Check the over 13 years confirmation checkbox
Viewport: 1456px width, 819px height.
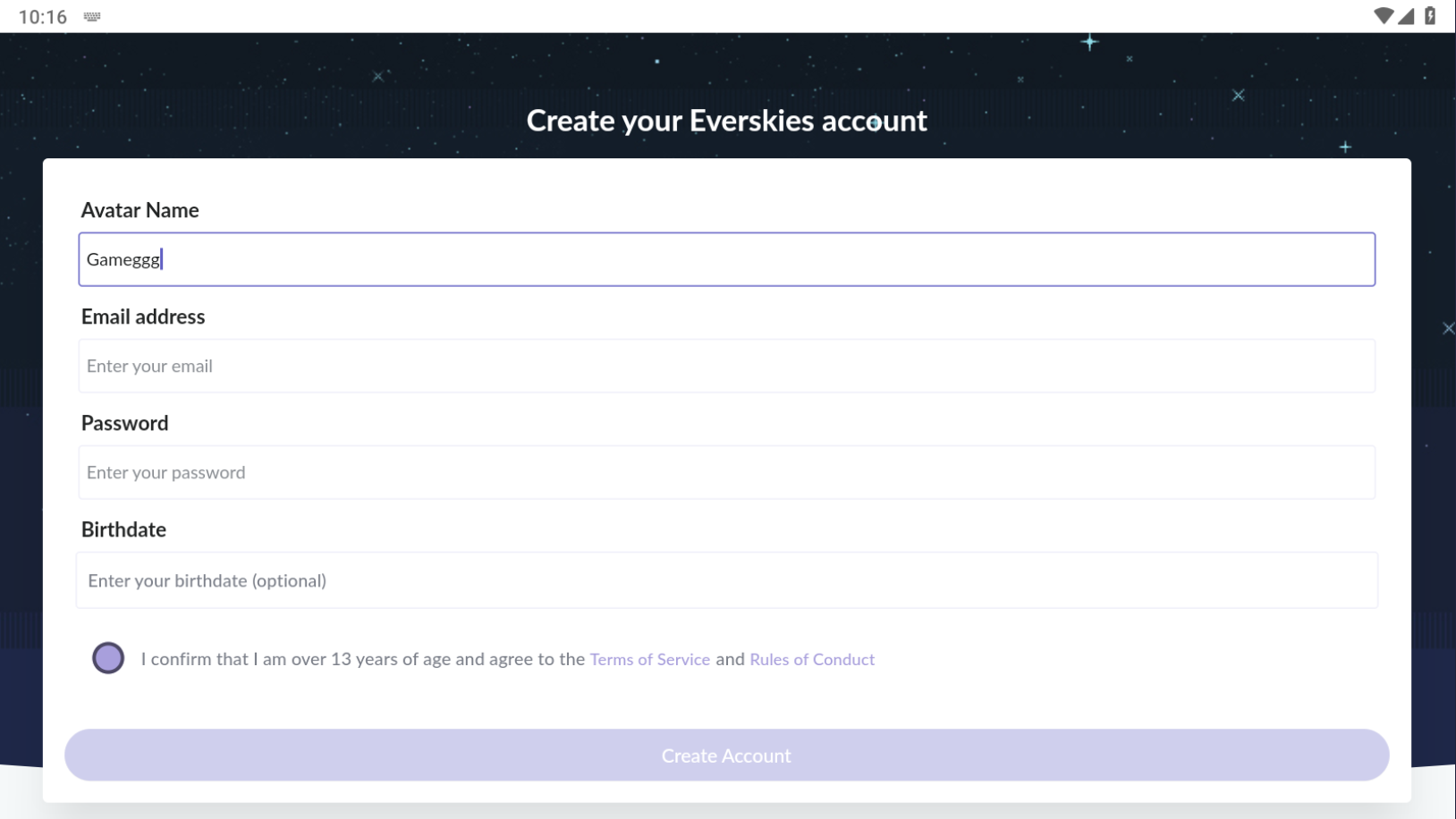108,658
